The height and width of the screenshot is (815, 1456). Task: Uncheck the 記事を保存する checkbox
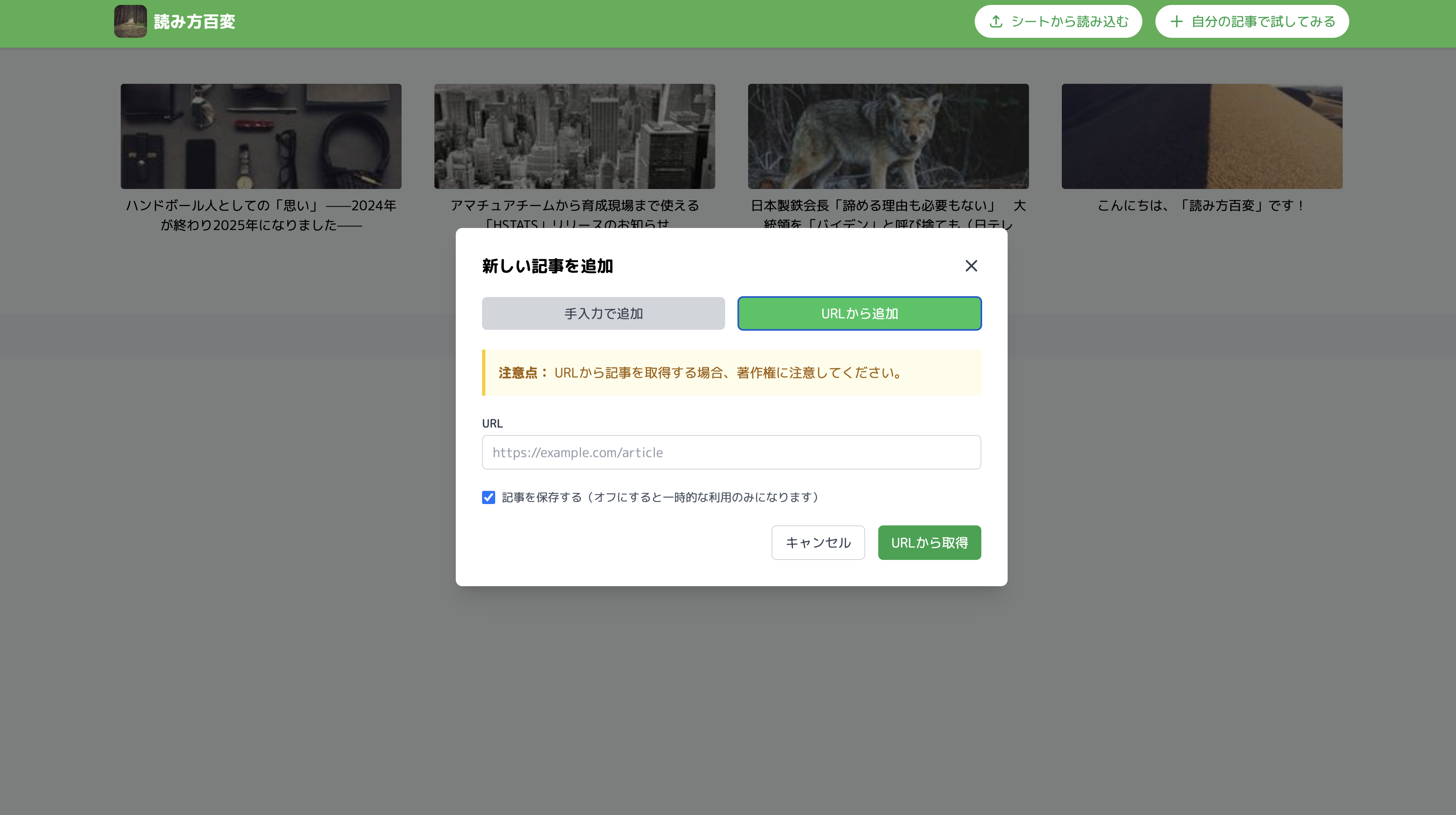(x=488, y=497)
